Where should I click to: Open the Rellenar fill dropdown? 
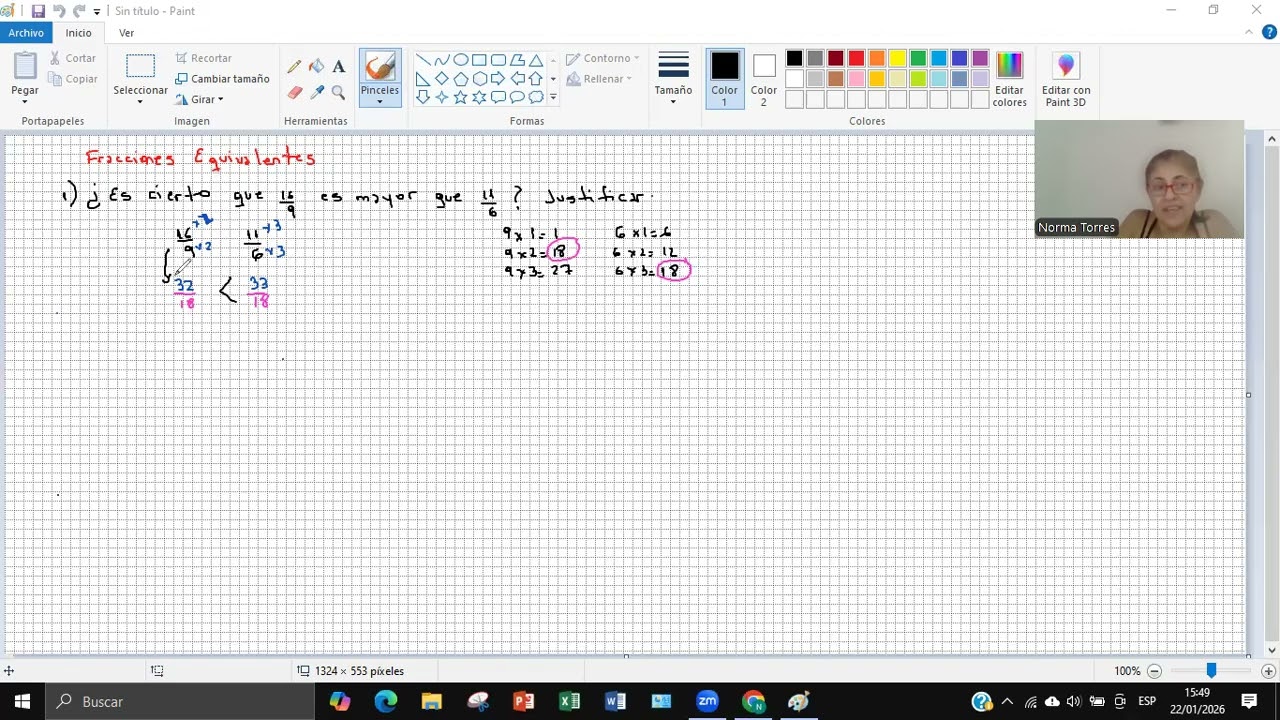click(x=599, y=79)
